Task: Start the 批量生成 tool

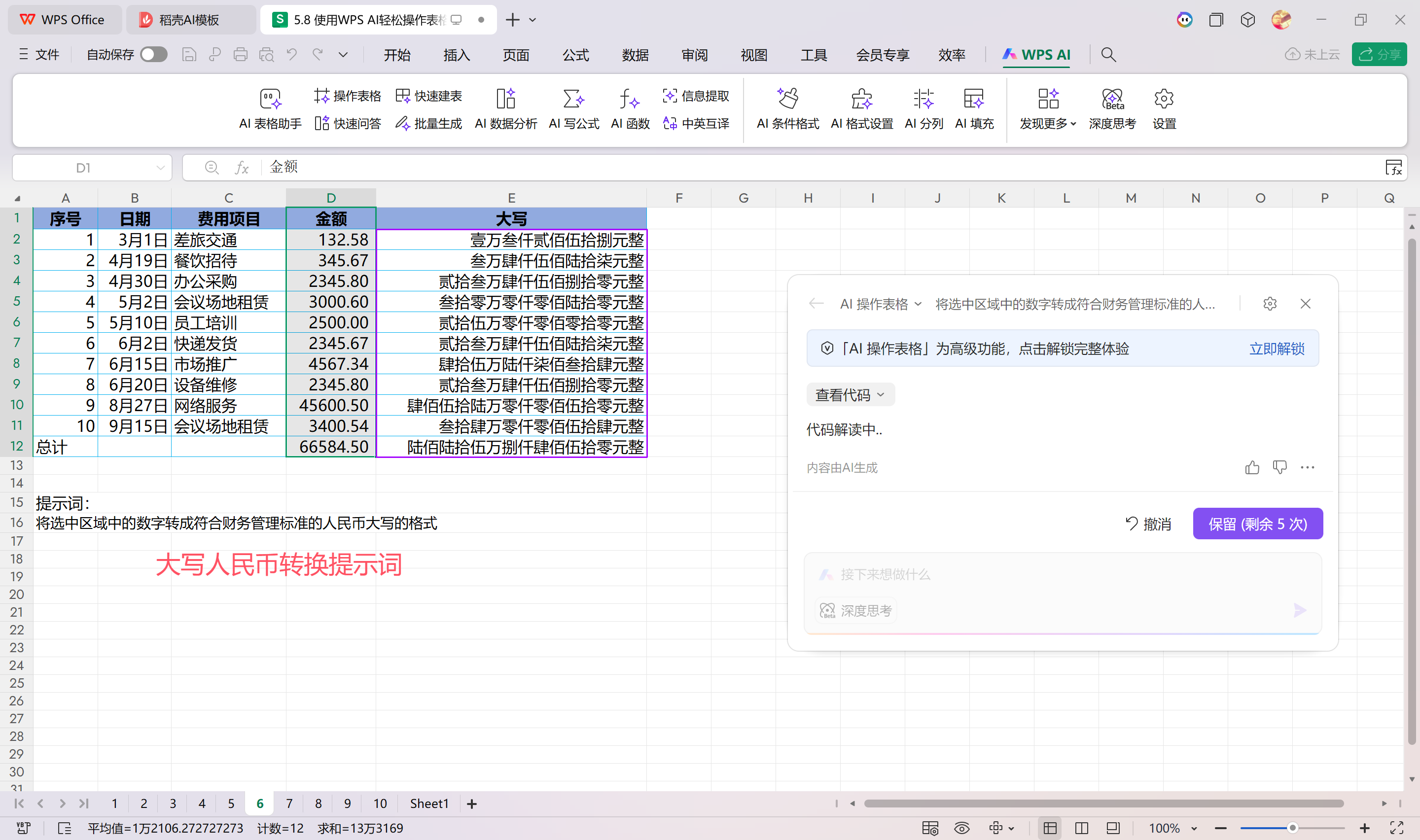Action: (x=428, y=123)
